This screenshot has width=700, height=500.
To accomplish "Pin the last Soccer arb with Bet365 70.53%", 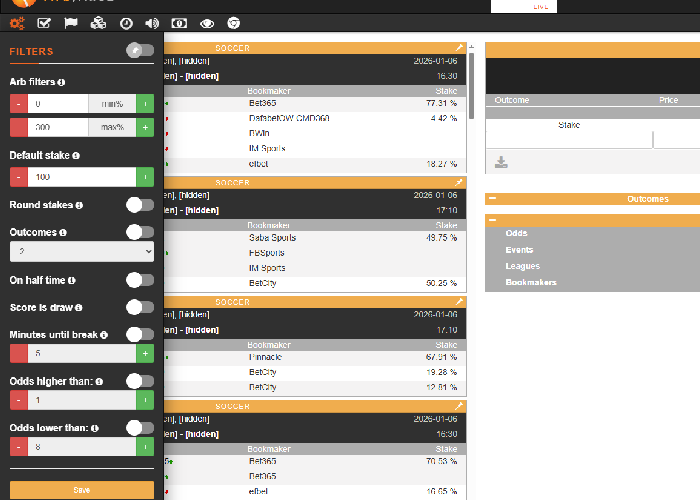I will click(x=459, y=406).
